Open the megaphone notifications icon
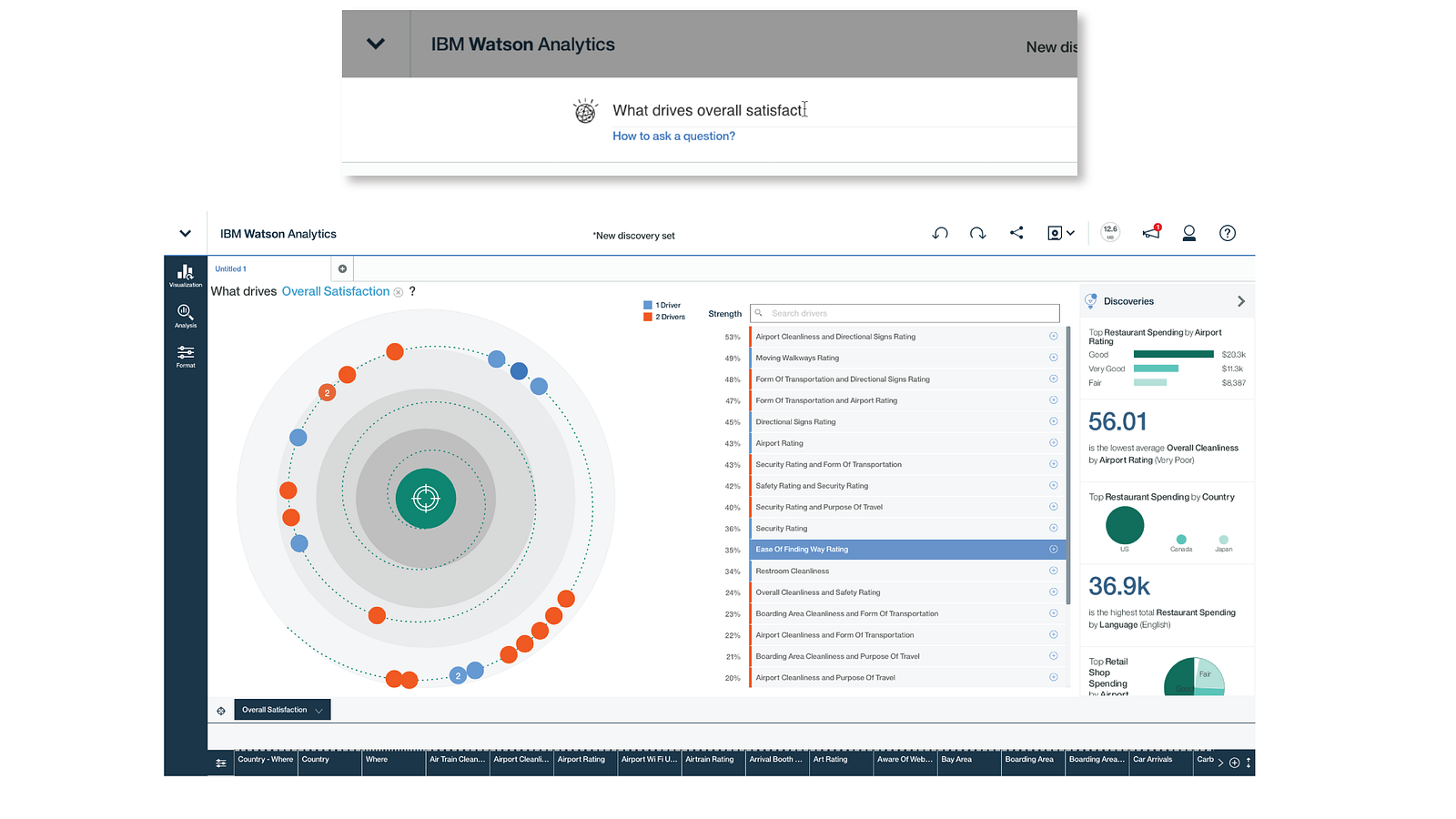1456x819 pixels. [1151, 232]
